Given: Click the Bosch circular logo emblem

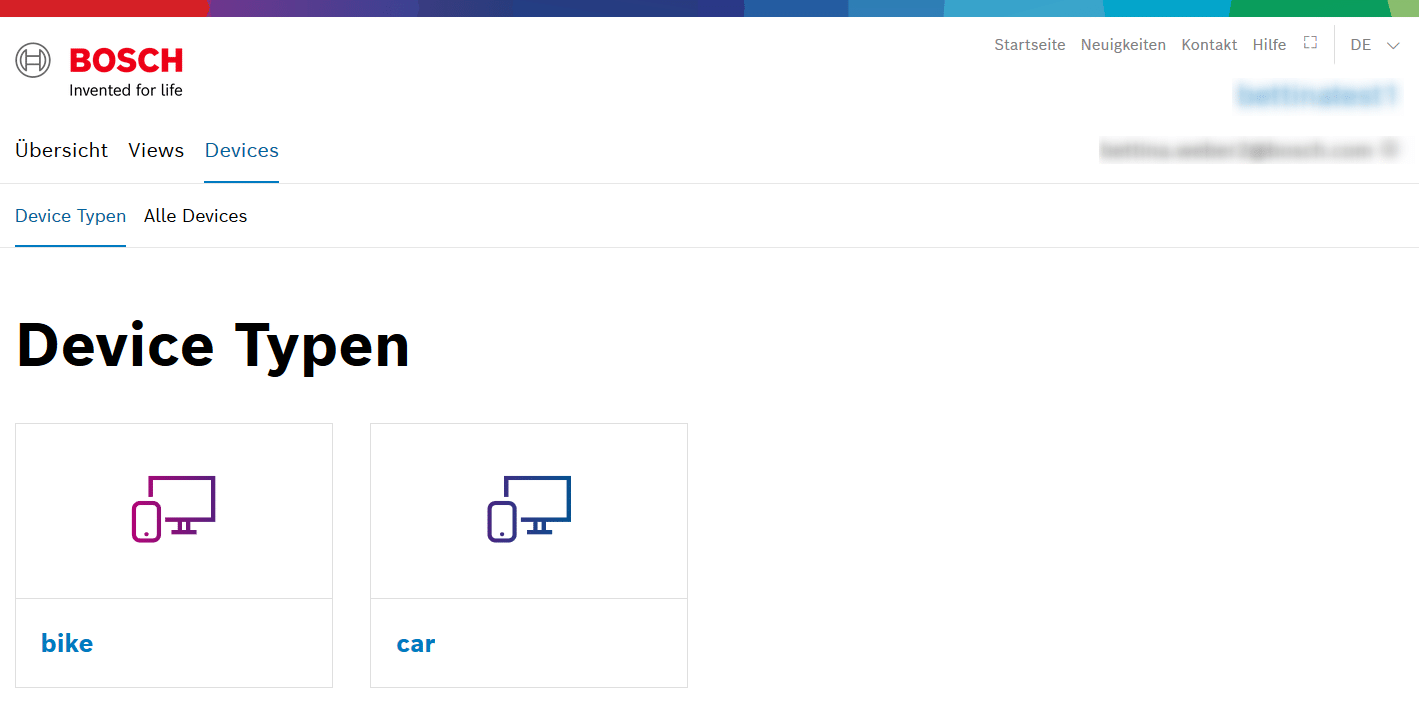Looking at the screenshot, I should 33,60.
